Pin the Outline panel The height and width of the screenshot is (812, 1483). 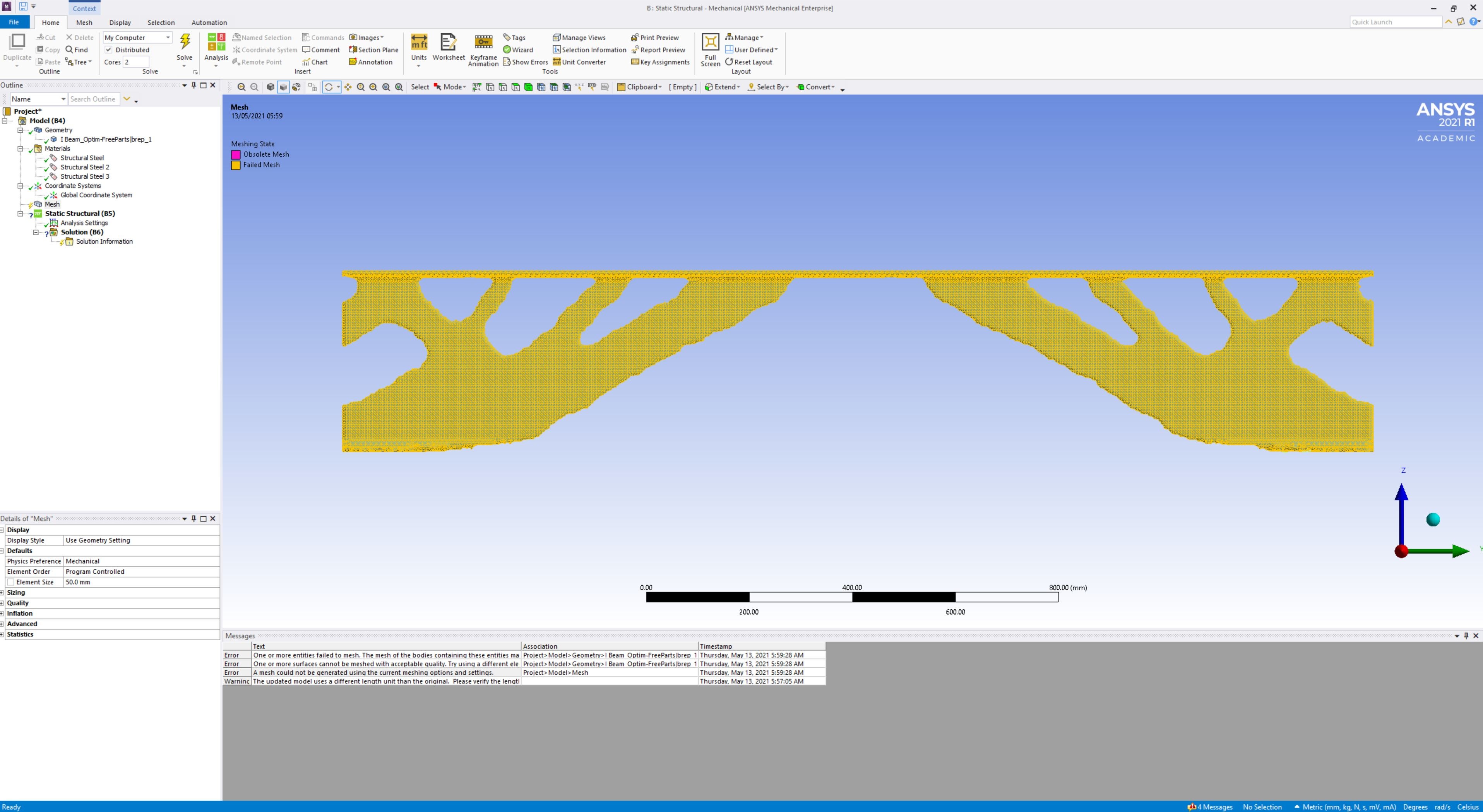point(194,85)
